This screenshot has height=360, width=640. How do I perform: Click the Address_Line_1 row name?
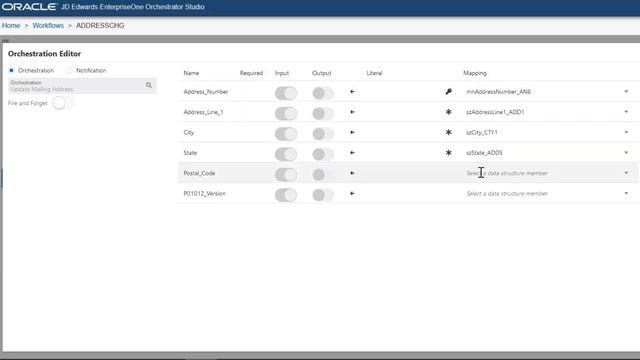(x=203, y=112)
